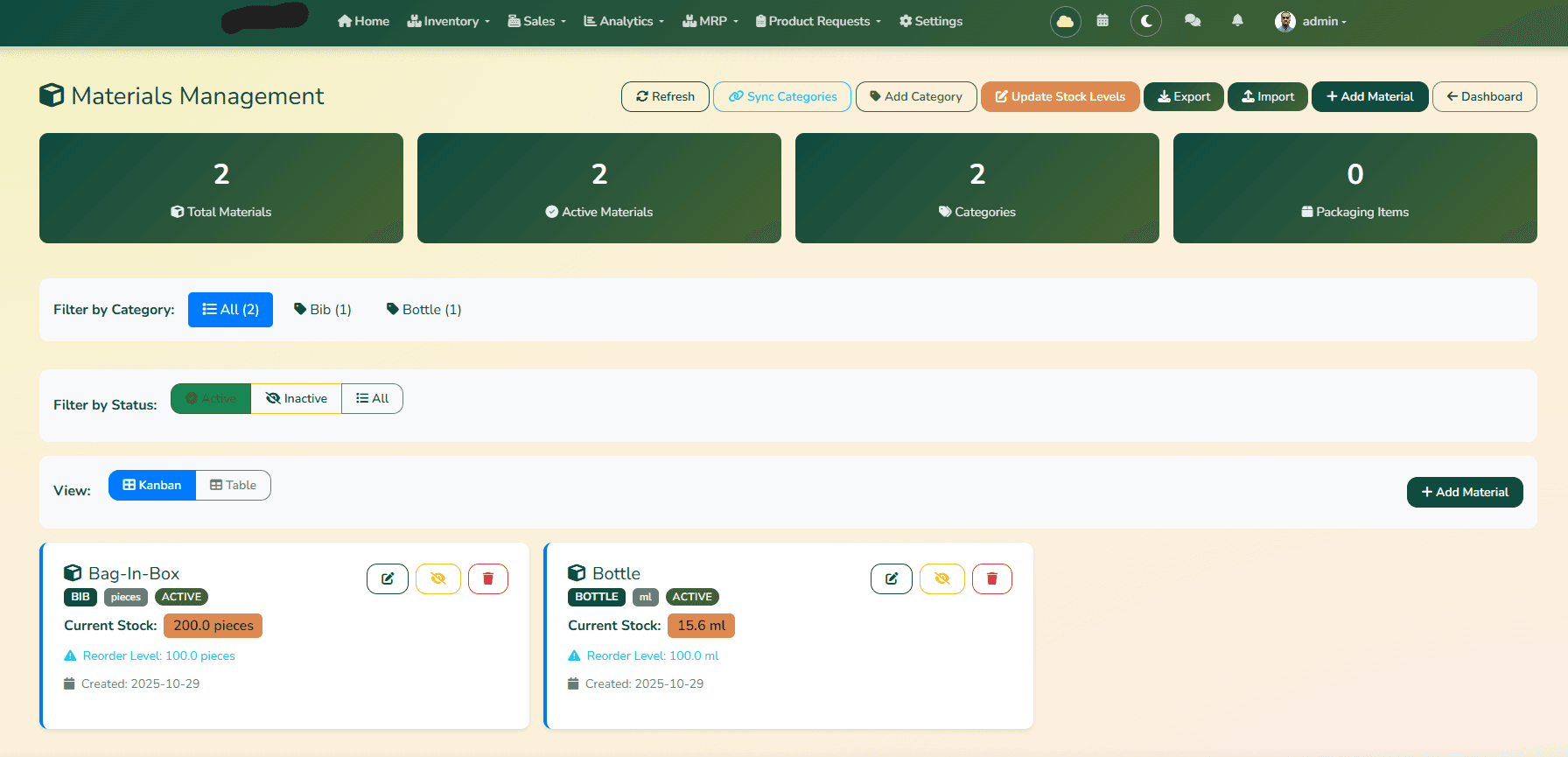Open the admin user dropdown
The image size is (1568, 757).
(1311, 21)
